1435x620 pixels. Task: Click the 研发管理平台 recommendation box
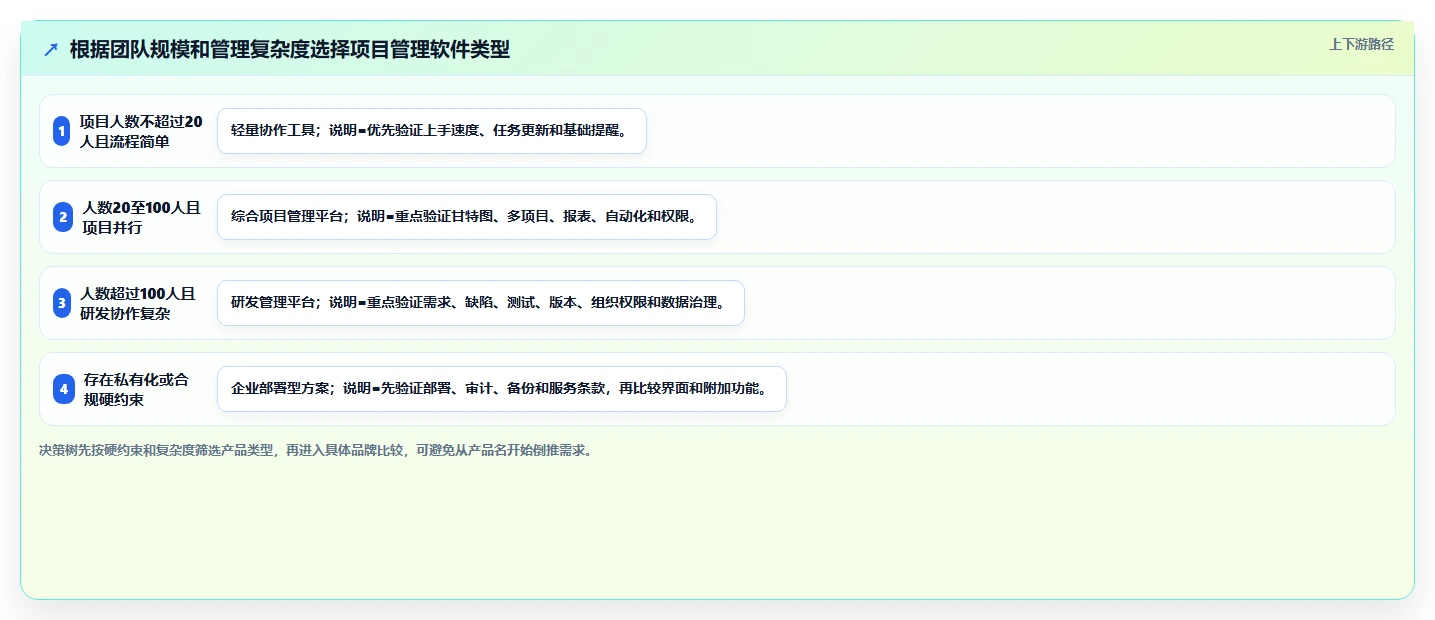pyautogui.click(x=481, y=303)
